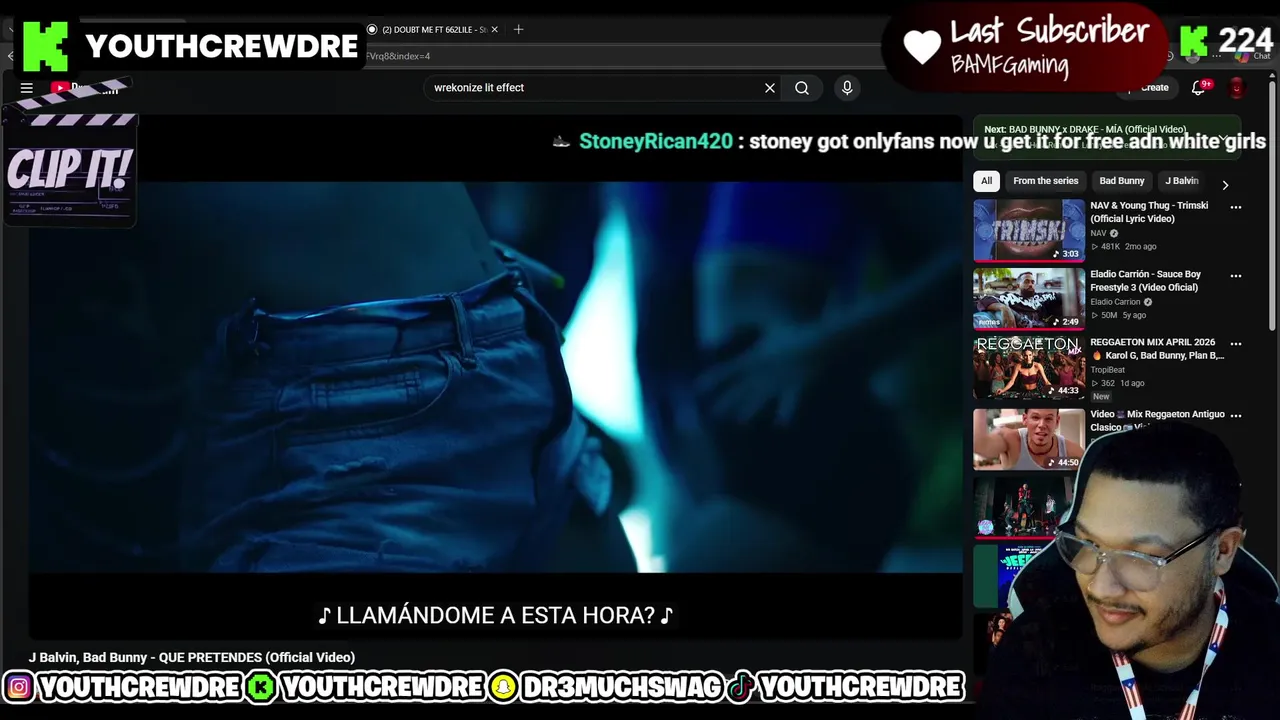Click the video title J Balvin, Bad Bunny - QUE PRETENDES
This screenshot has width=1280, height=720.
[192, 657]
